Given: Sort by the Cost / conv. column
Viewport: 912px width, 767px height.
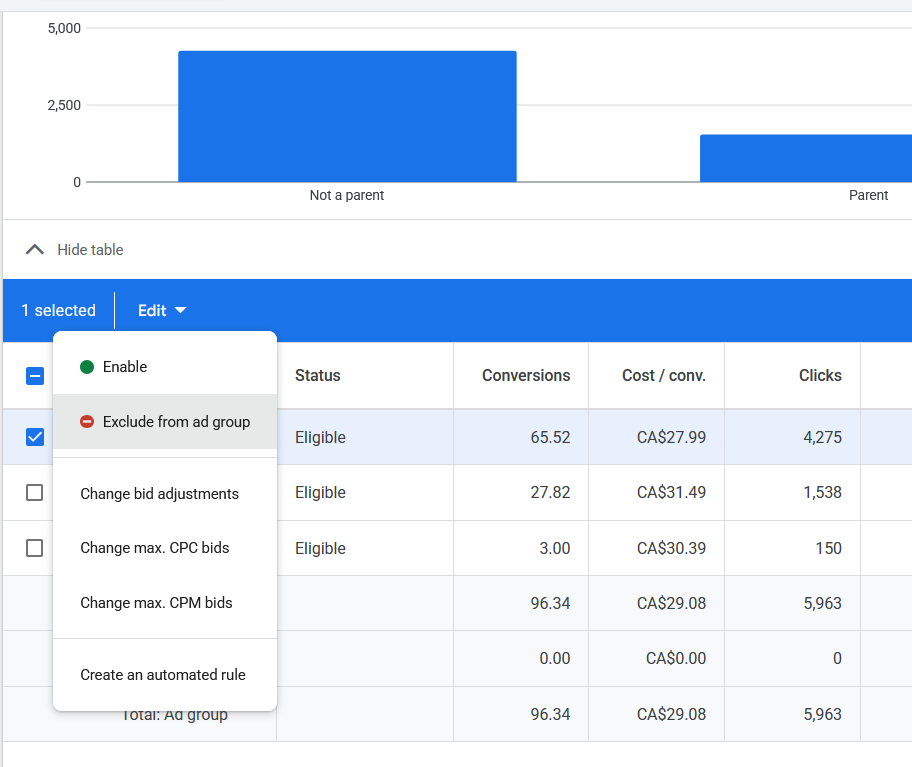Looking at the screenshot, I should coord(664,376).
